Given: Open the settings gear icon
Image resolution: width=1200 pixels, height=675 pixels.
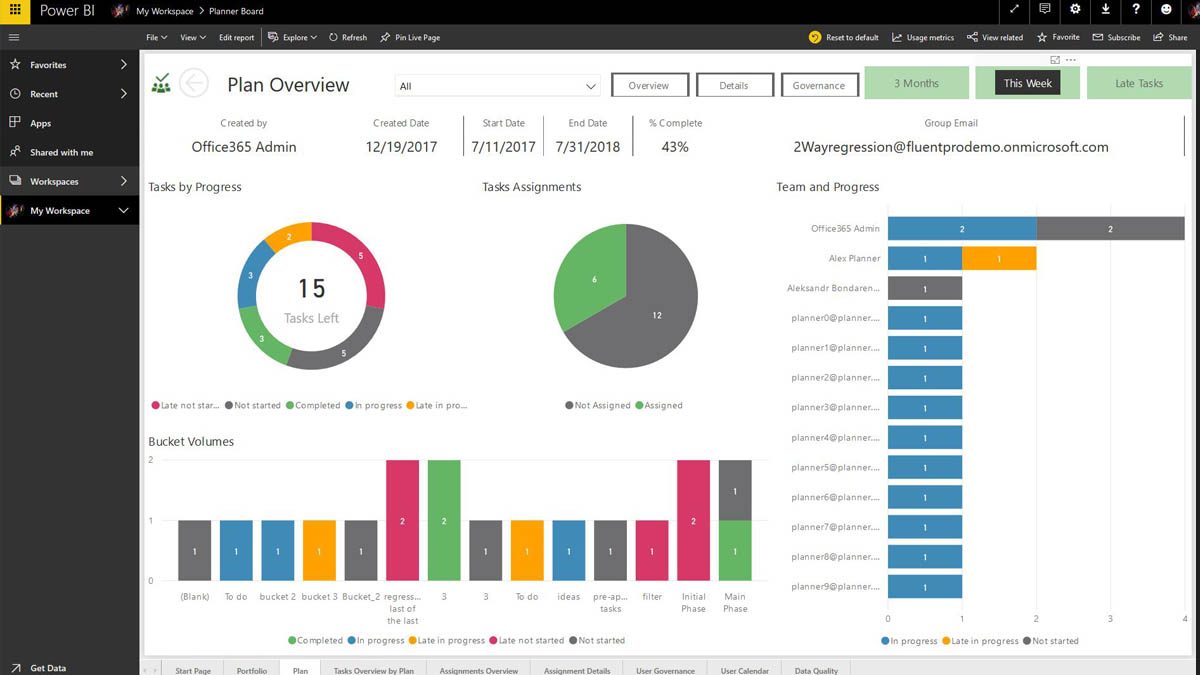Looking at the screenshot, I should click(x=1075, y=10).
